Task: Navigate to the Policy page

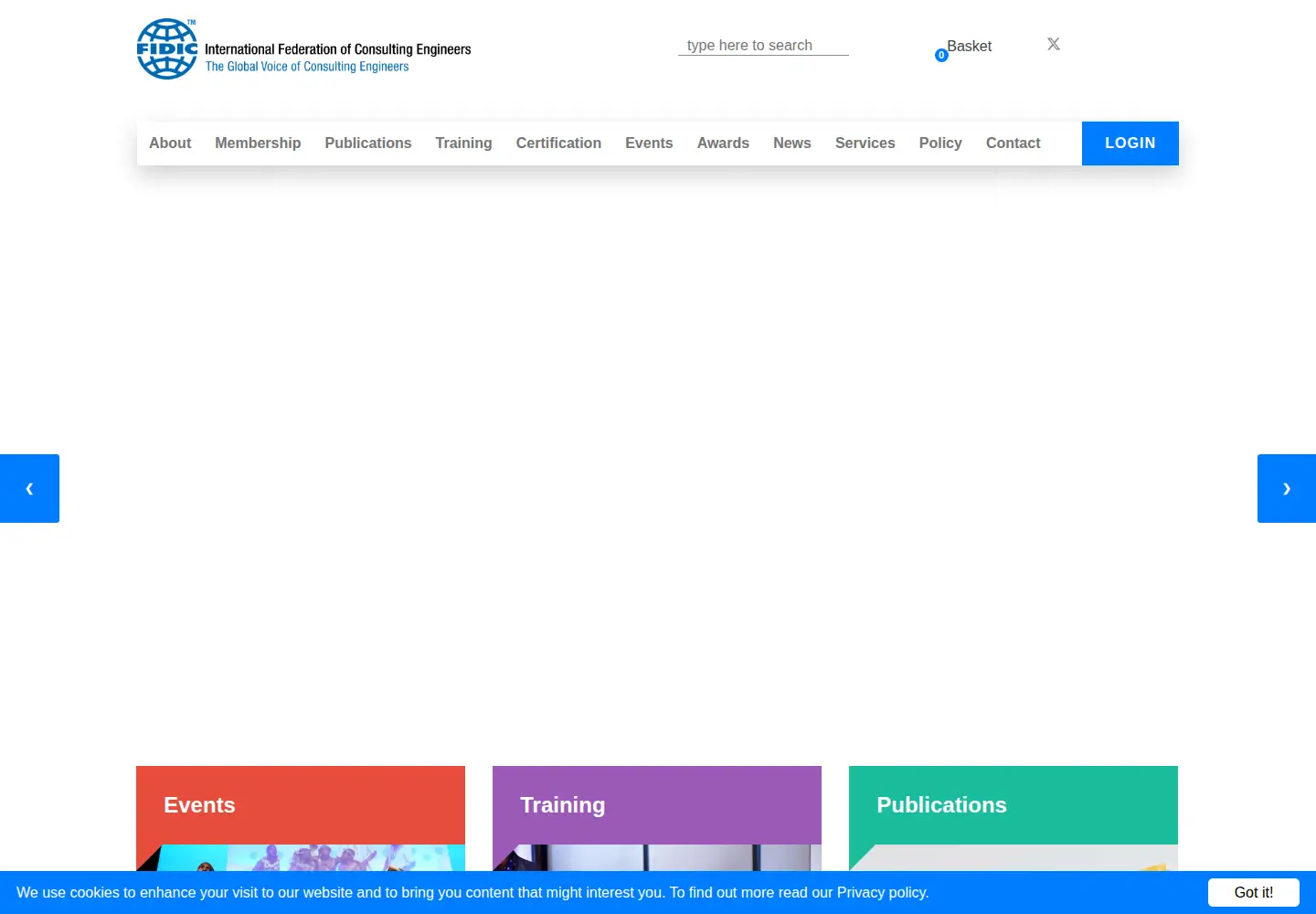Action: coord(940,143)
